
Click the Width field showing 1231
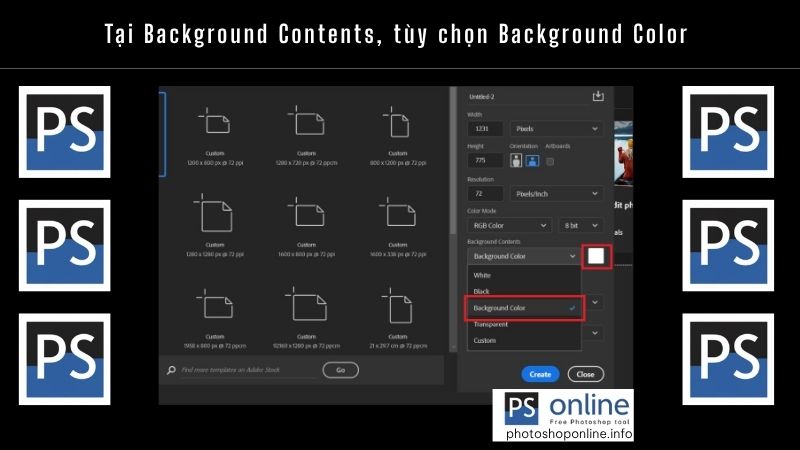click(485, 129)
